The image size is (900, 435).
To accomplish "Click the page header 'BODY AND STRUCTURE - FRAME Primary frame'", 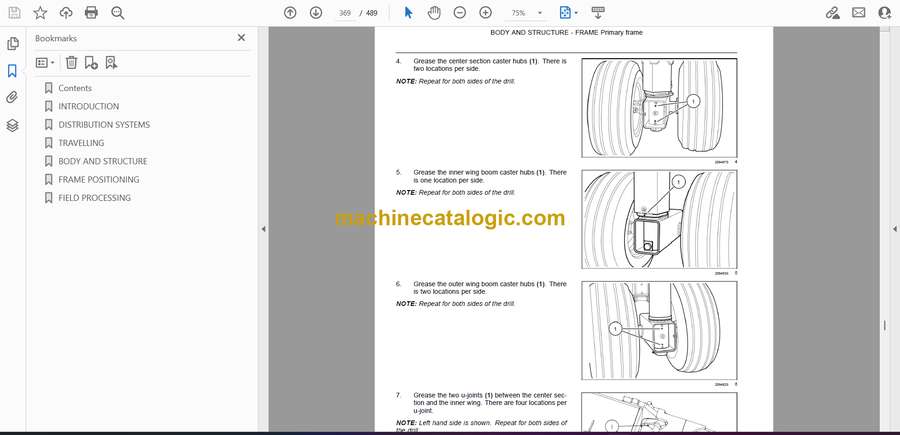I will [x=566, y=33].
